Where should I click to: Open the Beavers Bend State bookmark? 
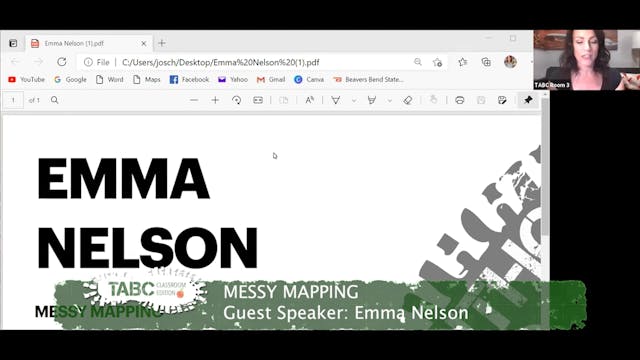369,80
